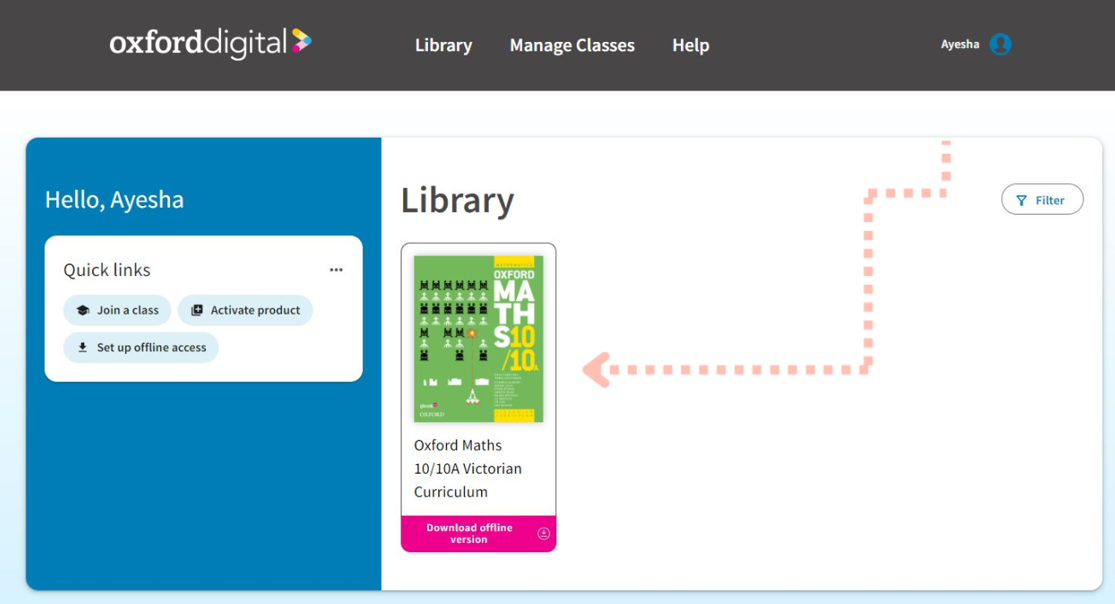
Task: Click Set up offline access quick link
Action: coord(141,347)
